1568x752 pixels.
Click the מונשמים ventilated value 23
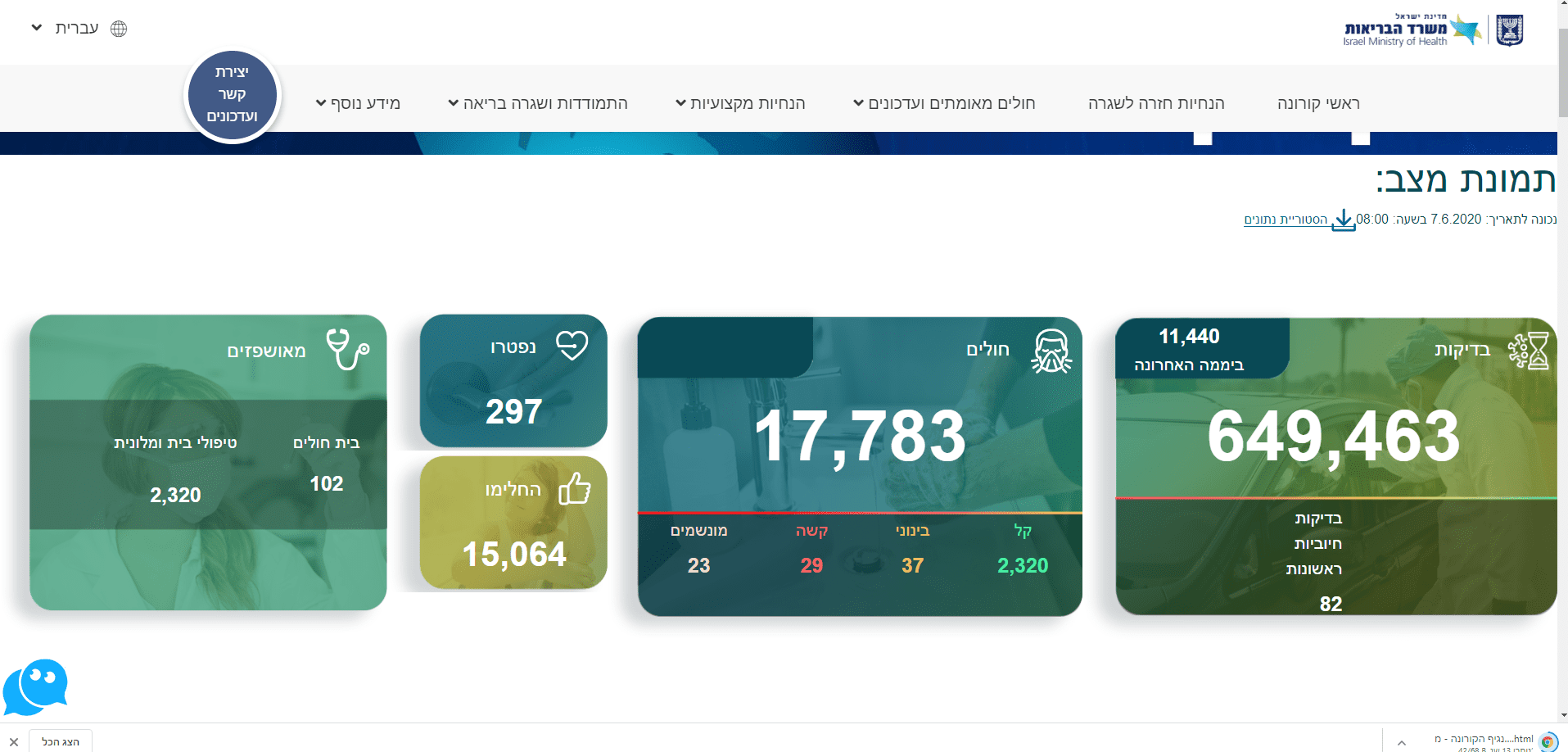pos(698,565)
